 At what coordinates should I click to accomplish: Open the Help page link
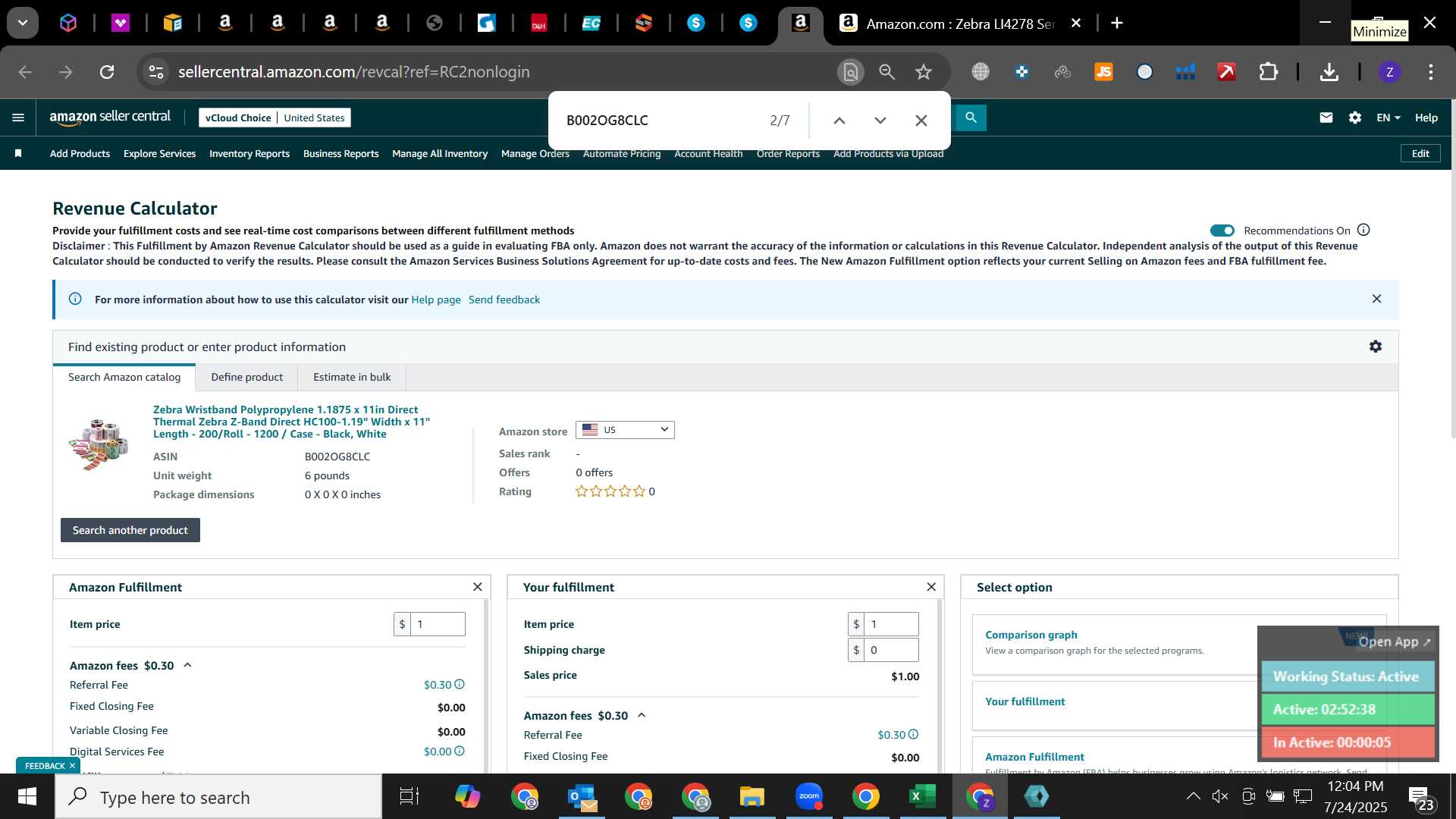tap(436, 300)
